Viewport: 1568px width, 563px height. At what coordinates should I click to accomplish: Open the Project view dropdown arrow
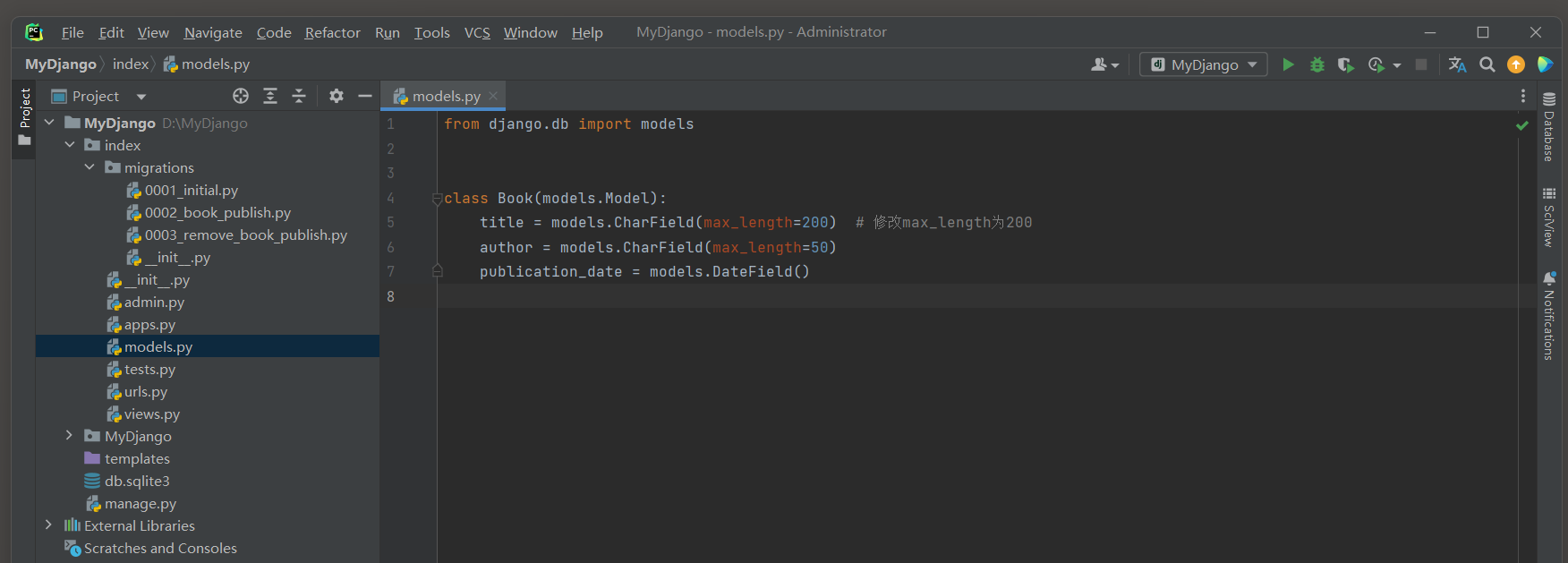click(x=141, y=97)
